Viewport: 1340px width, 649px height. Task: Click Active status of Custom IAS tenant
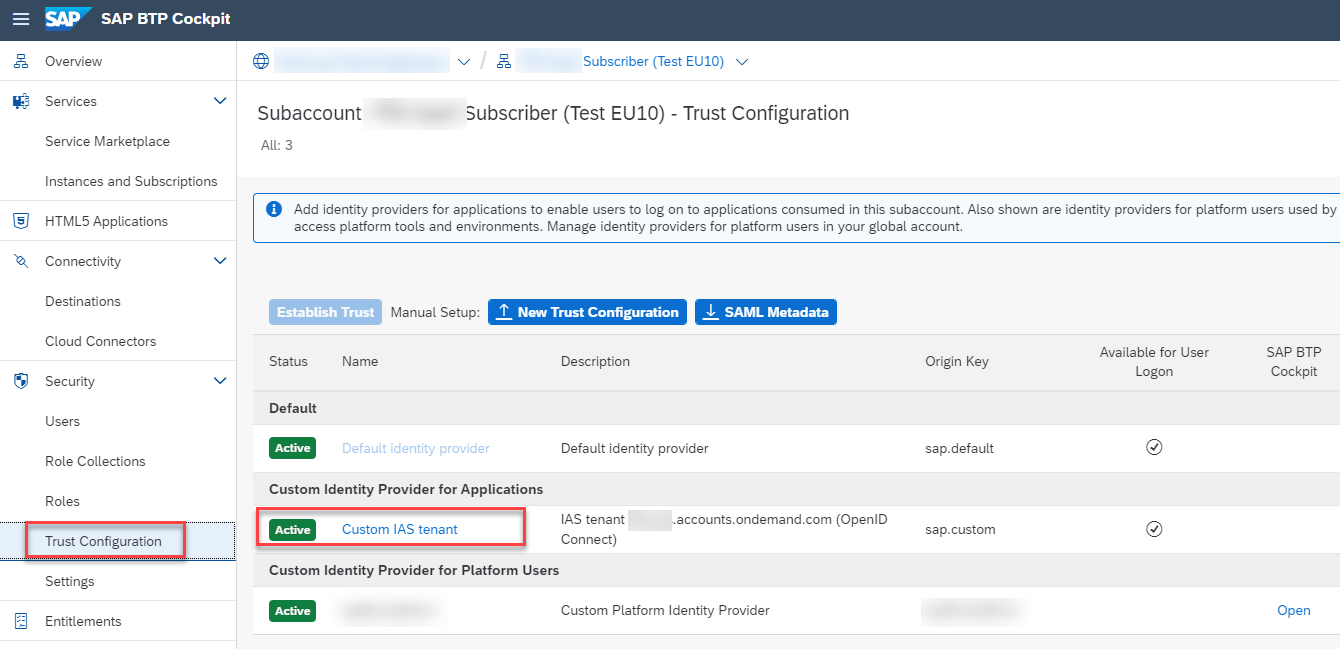click(x=293, y=529)
